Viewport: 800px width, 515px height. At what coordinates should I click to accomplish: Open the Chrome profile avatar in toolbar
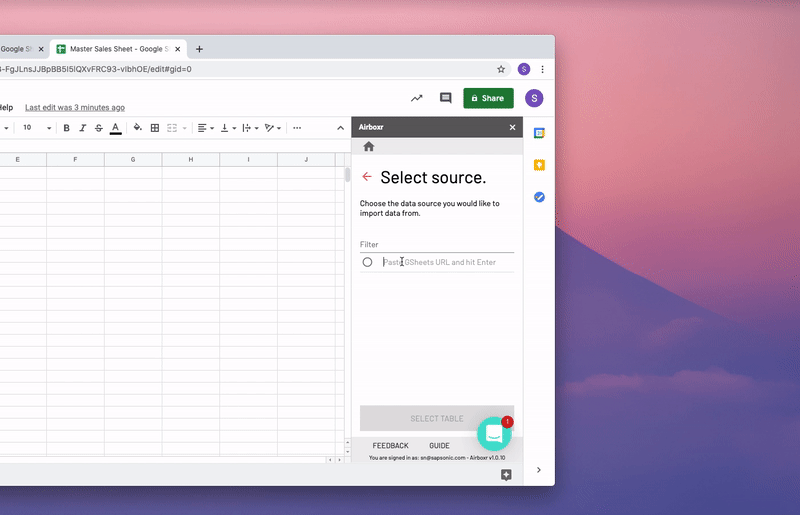tap(524, 69)
